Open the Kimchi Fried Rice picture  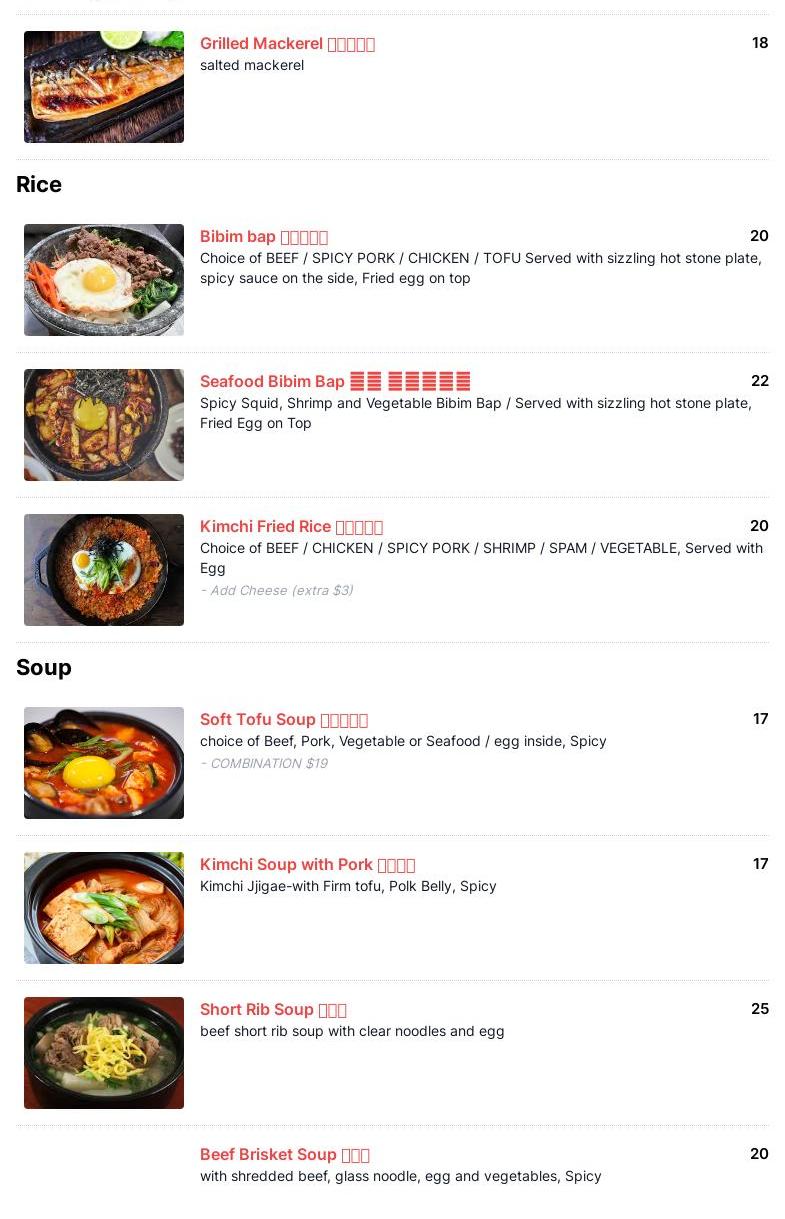click(x=104, y=570)
